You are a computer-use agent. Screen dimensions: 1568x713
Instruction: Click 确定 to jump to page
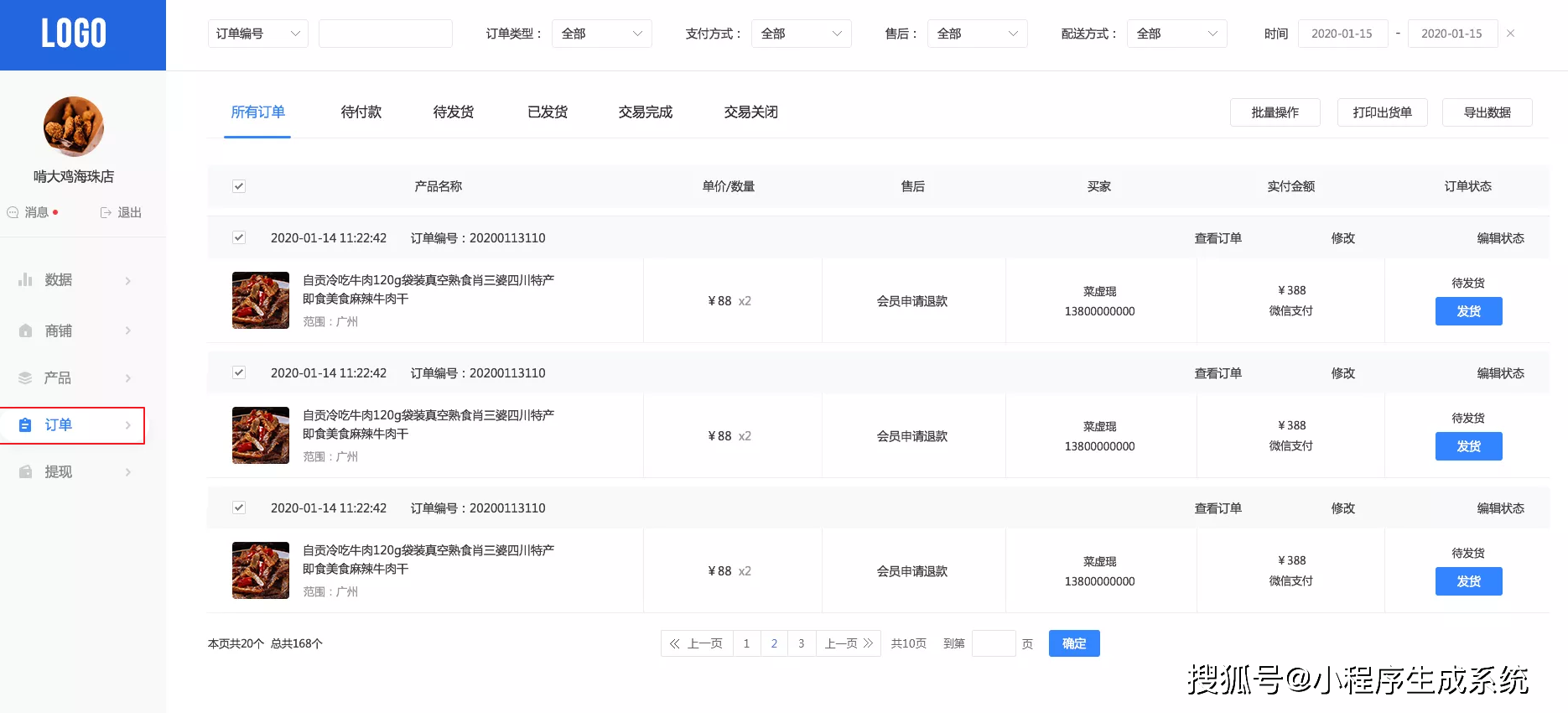(x=1074, y=643)
